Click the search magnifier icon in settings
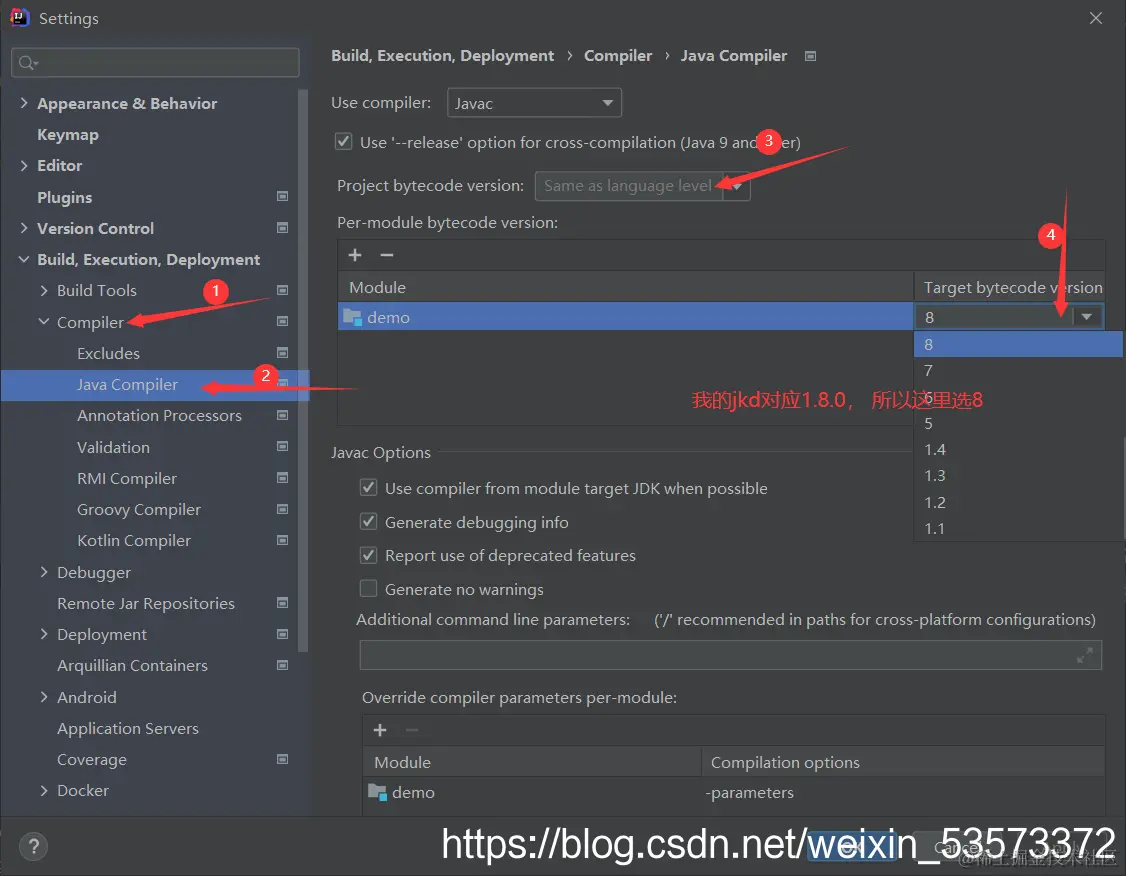This screenshot has width=1126, height=876. (x=28, y=63)
